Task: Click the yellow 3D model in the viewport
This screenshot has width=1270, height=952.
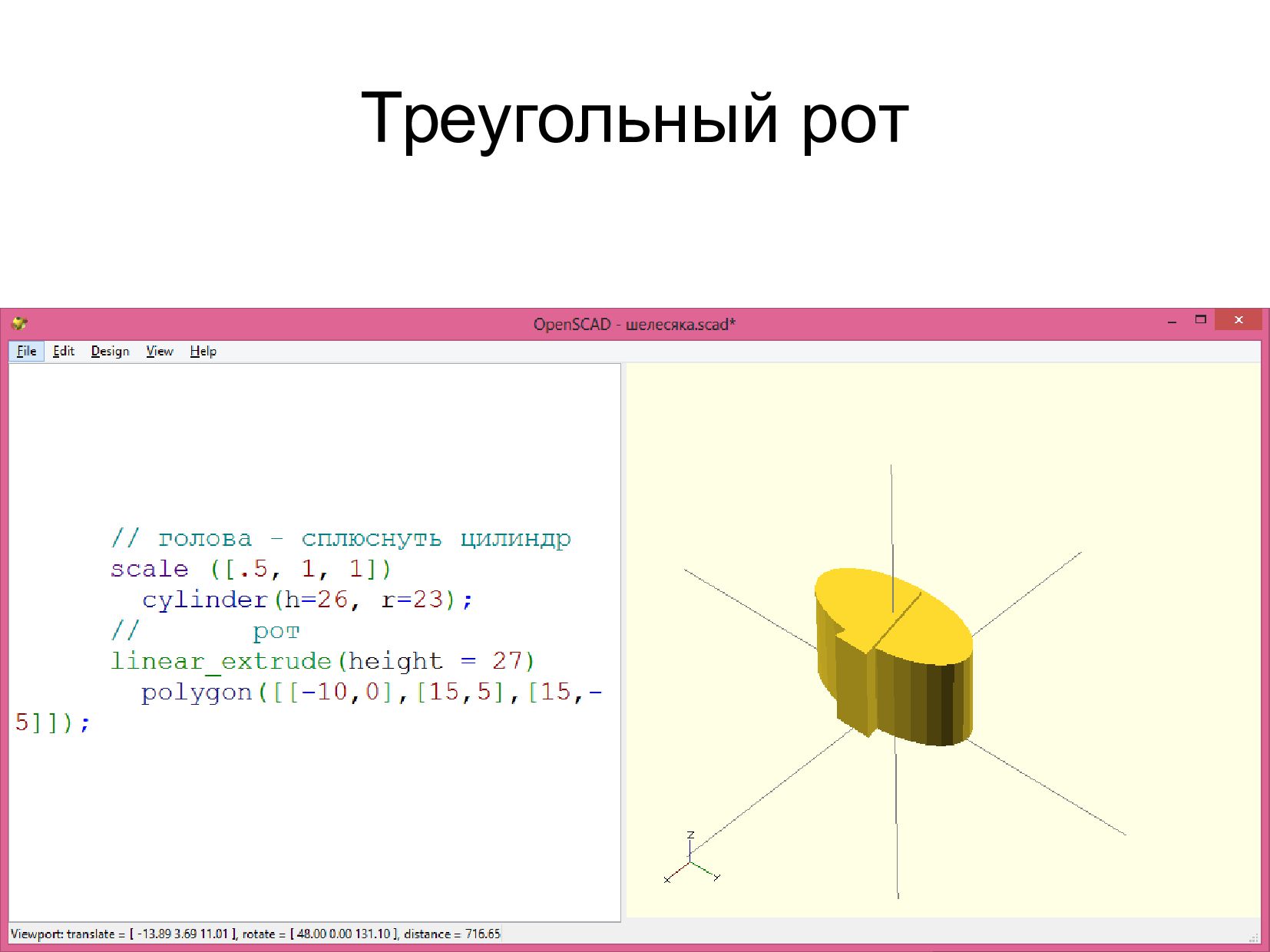Action: [893, 657]
